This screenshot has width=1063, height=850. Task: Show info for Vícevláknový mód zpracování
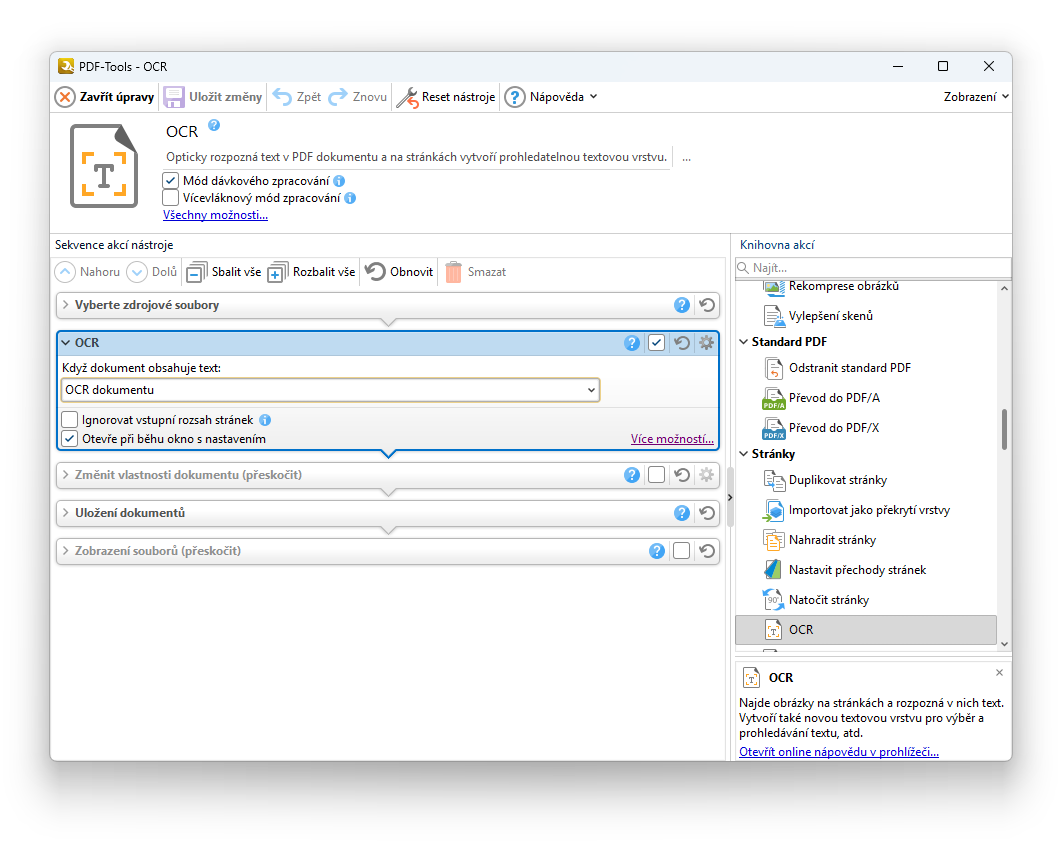(350, 198)
